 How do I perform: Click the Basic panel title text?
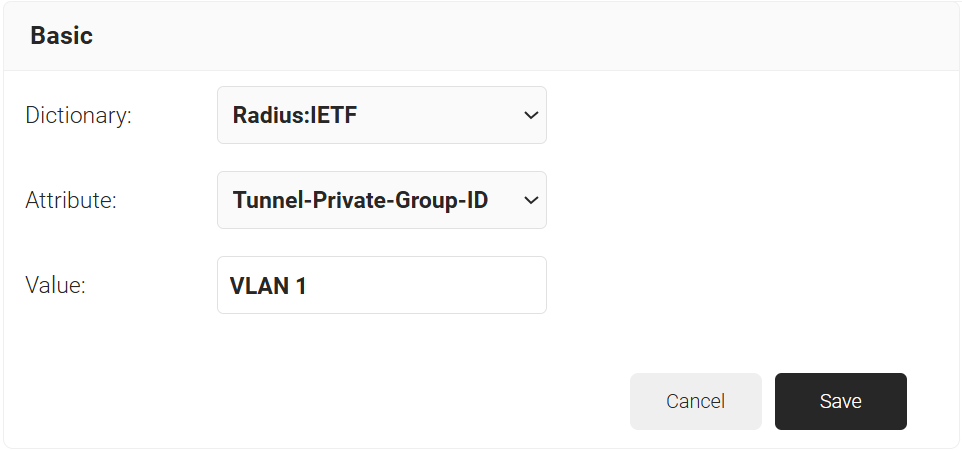[x=61, y=36]
